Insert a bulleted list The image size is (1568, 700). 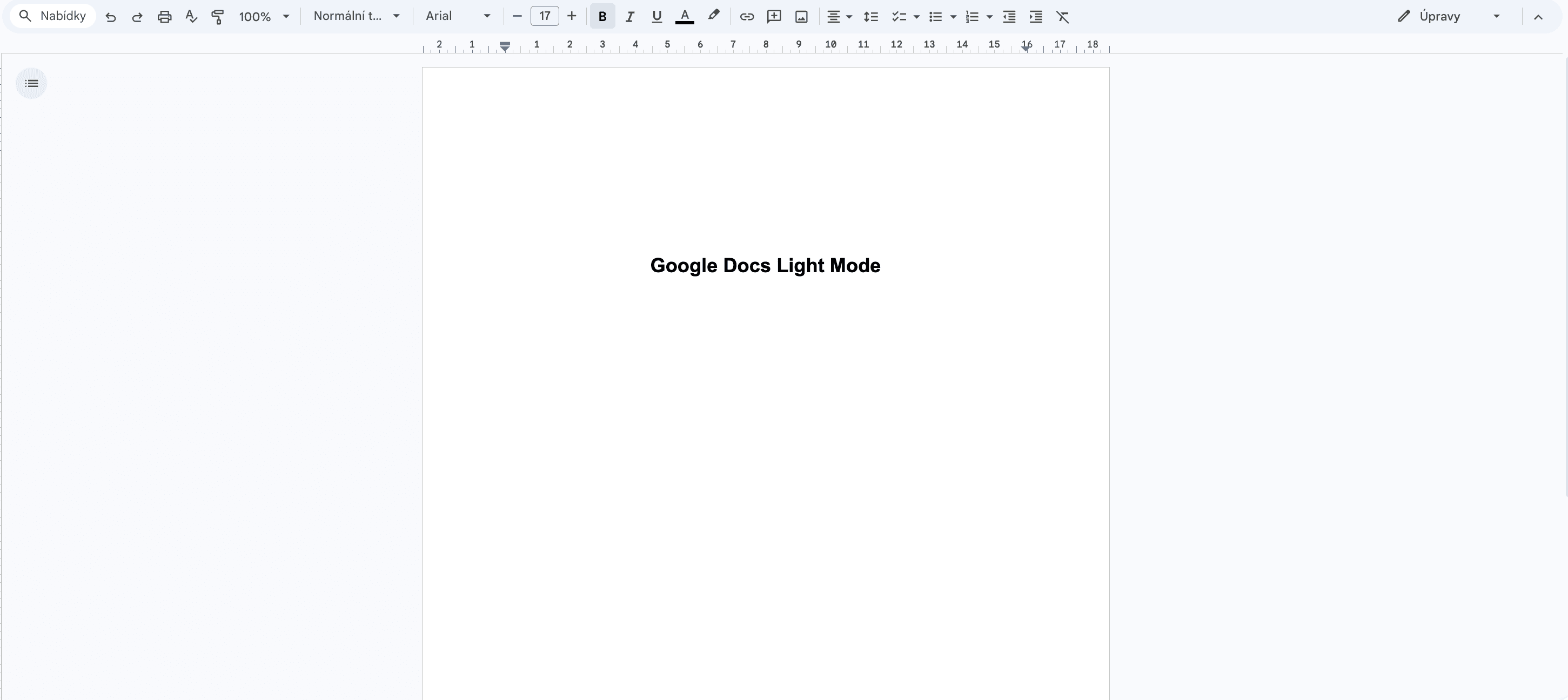point(936,16)
